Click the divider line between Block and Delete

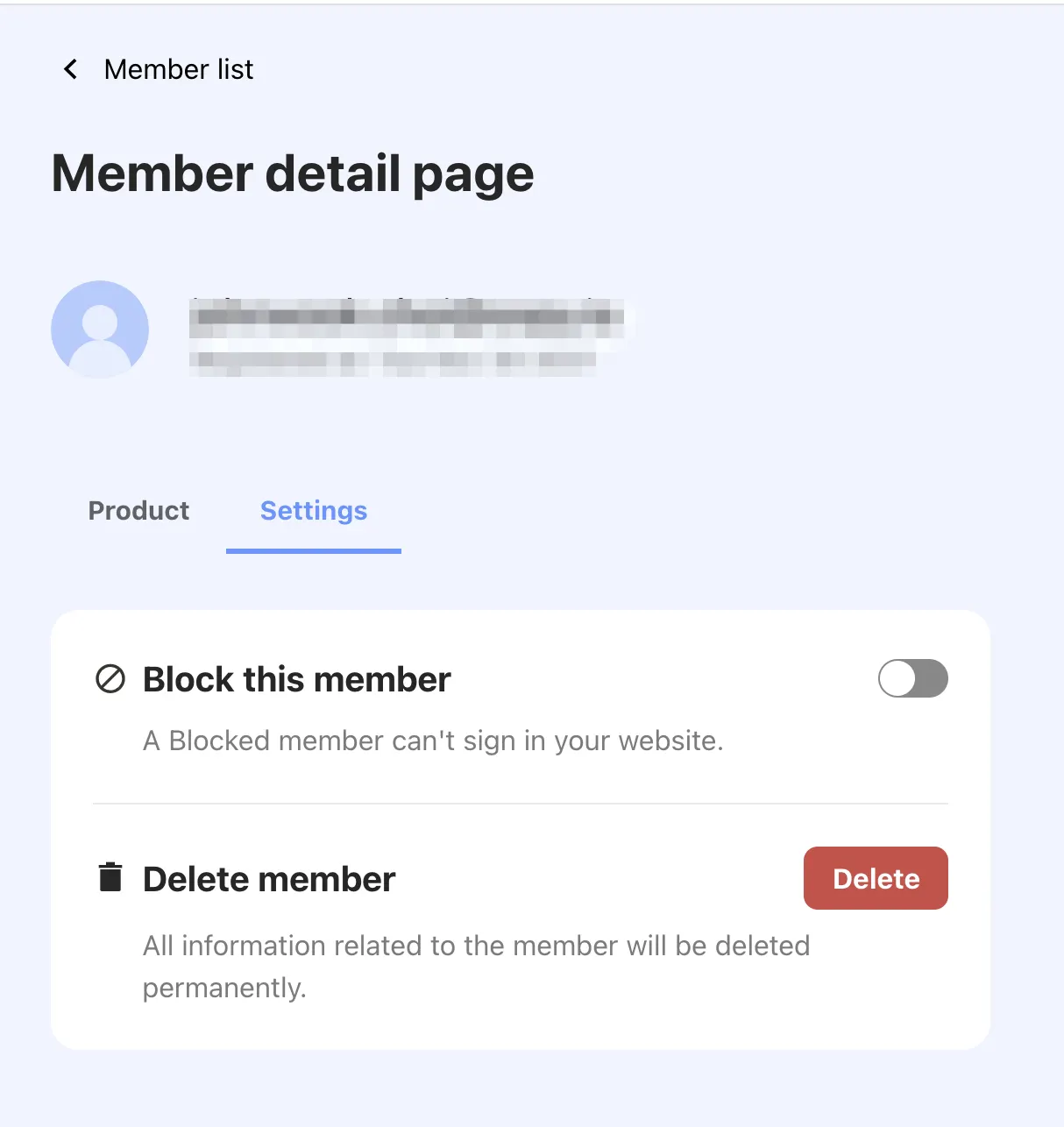pos(521,804)
